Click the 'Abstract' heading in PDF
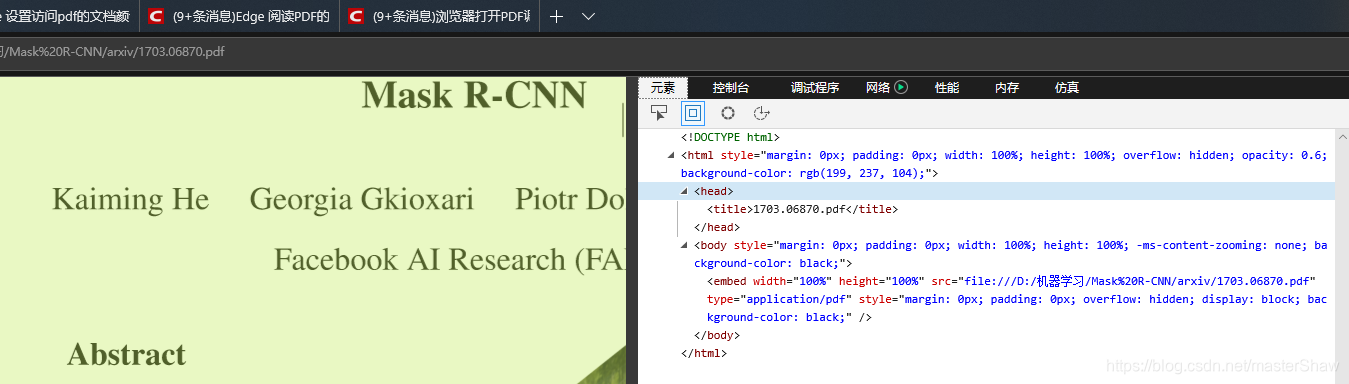Image resolution: width=1349 pixels, height=384 pixels. (x=127, y=354)
